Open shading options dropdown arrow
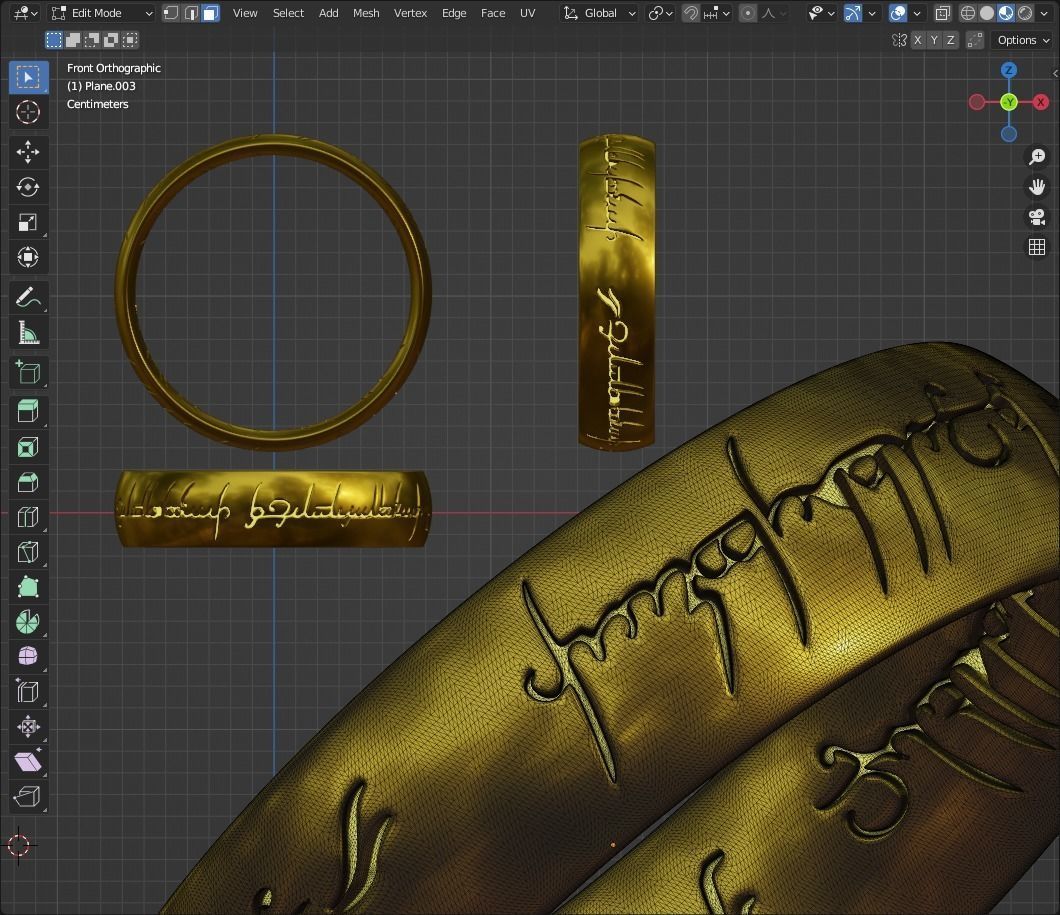 [1046, 13]
